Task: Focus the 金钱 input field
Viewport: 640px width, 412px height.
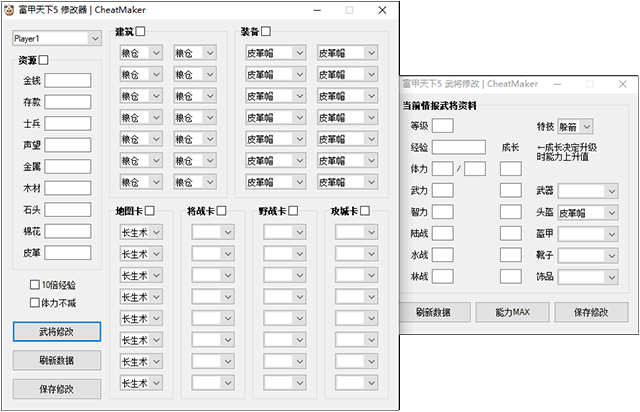Action: point(68,80)
